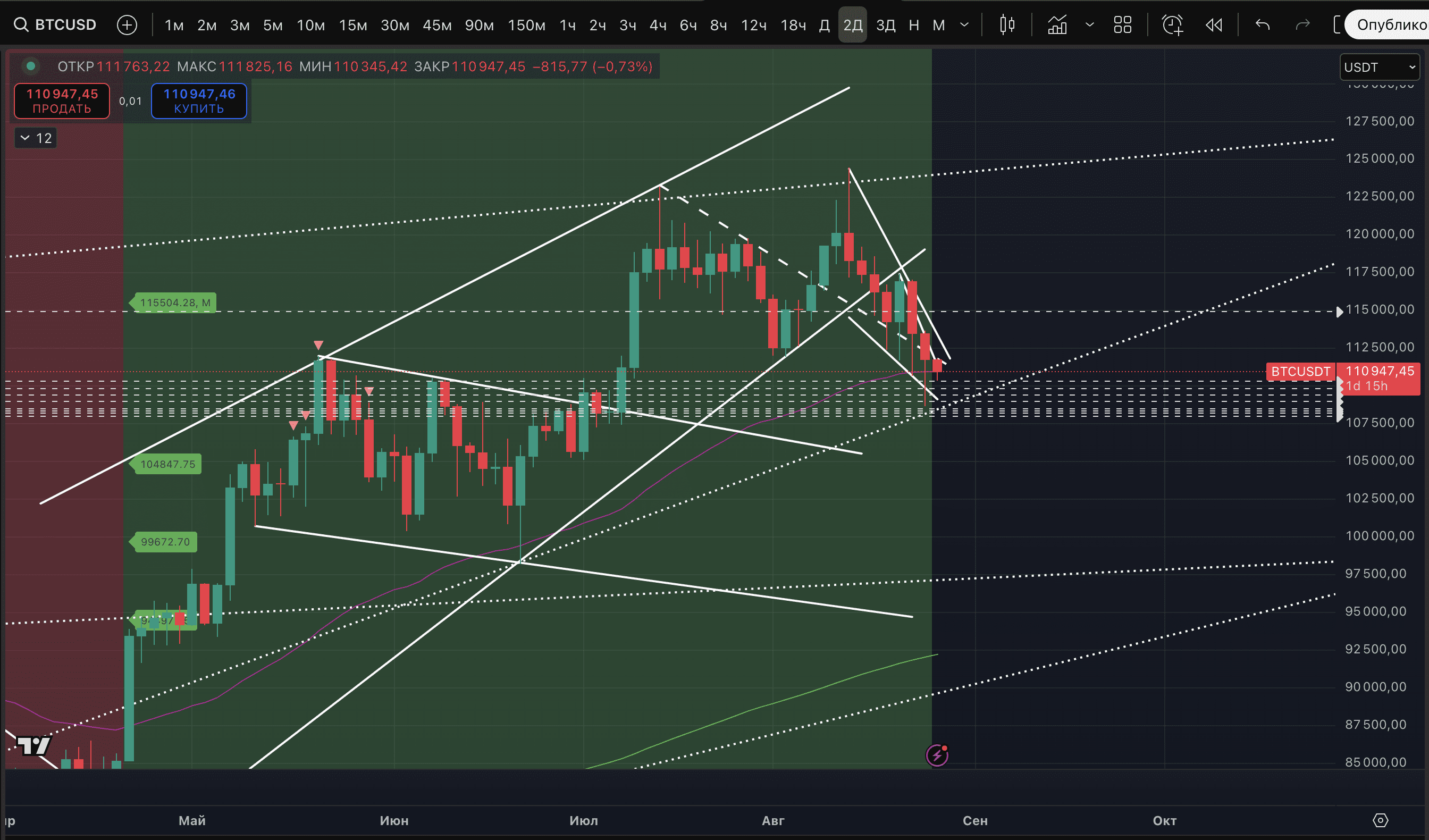Open the lightning event marker icon
1429x840 pixels.
[x=937, y=755]
